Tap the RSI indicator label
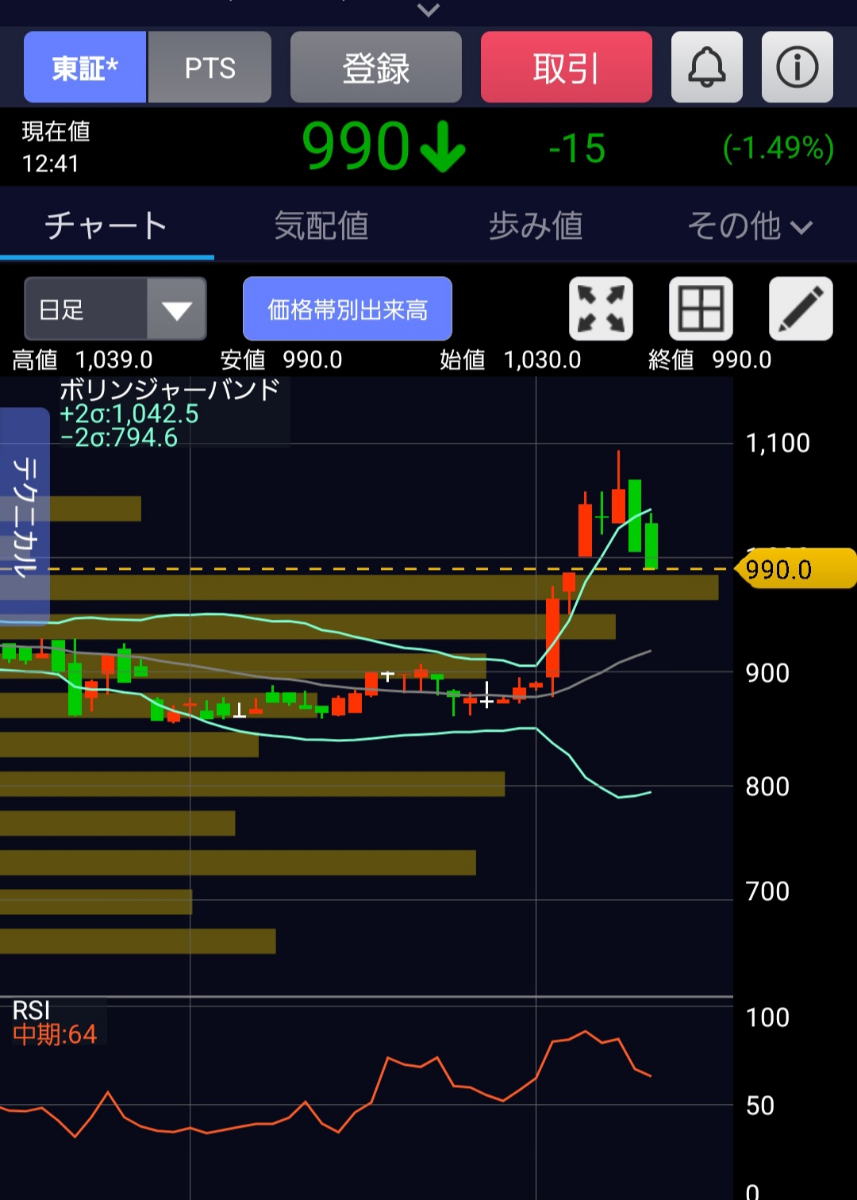 click(x=31, y=1010)
